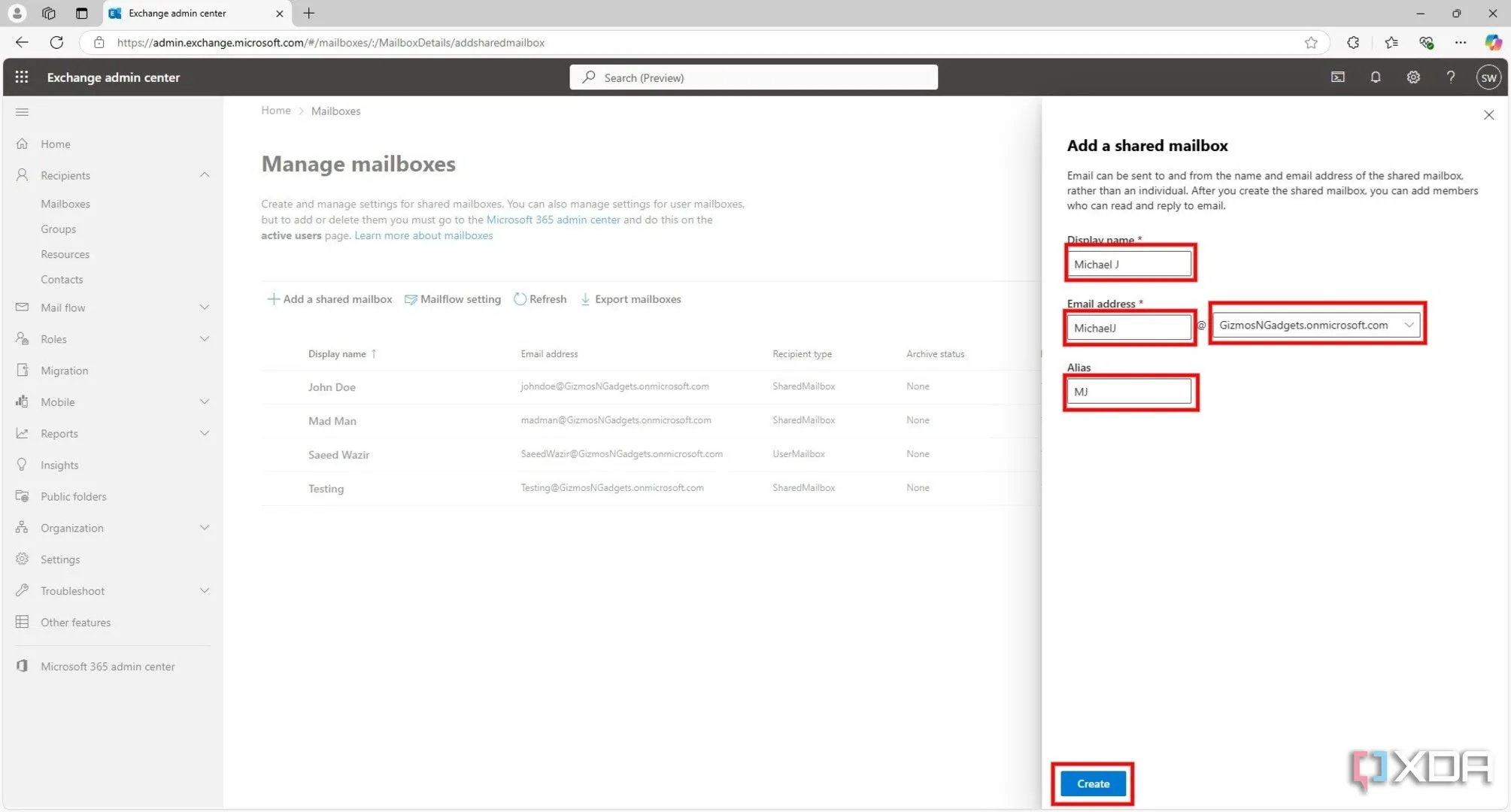The height and width of the screenshot is (812, 1511).
Task: Open the browser essentials heart icon
Action: pyautogui.click(x=1426, y=42)
